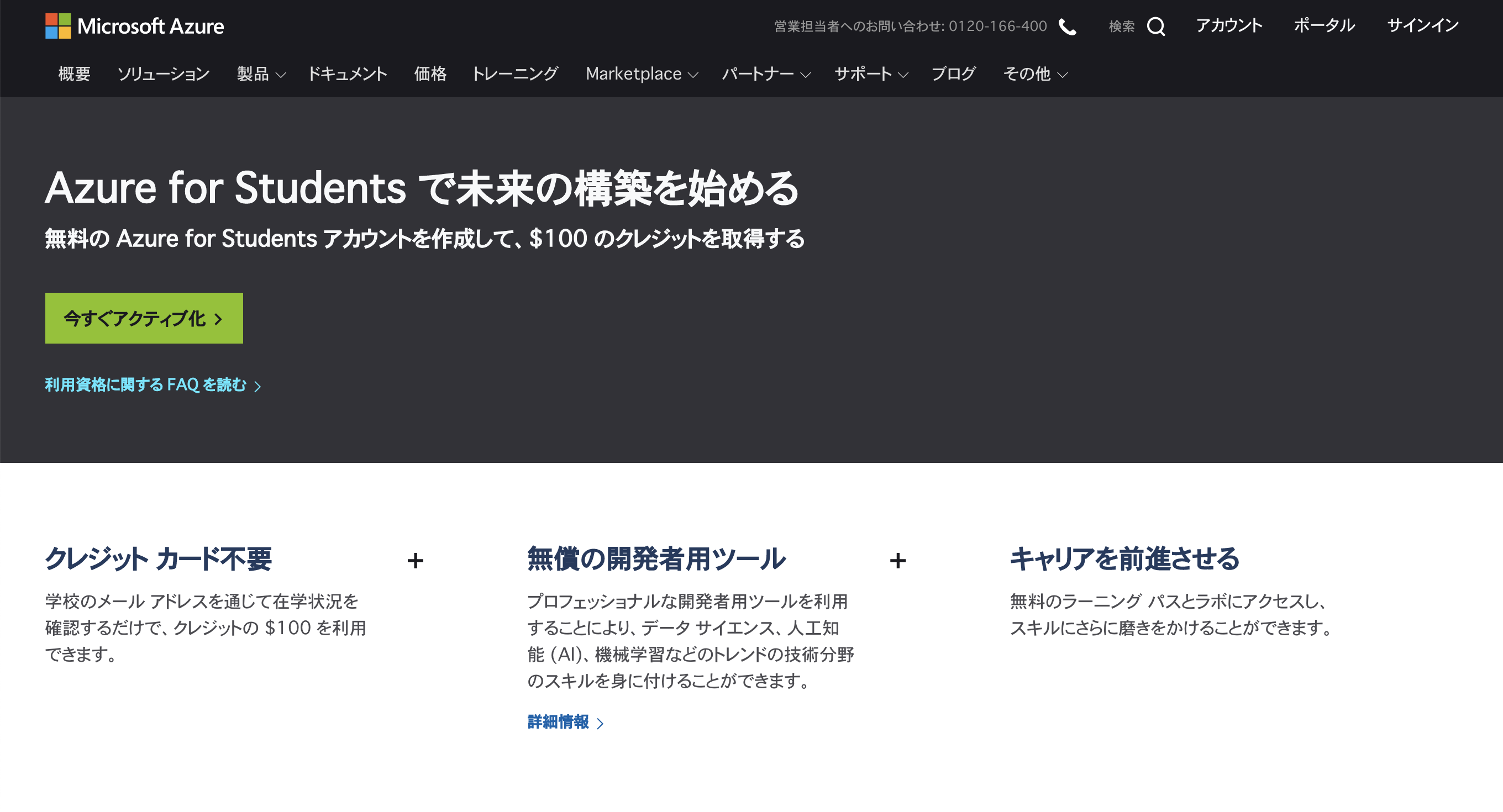The height and width of the screenshot is (812, 1503).
Task: Click the 検索 search label
Action: click(1121, 27)
